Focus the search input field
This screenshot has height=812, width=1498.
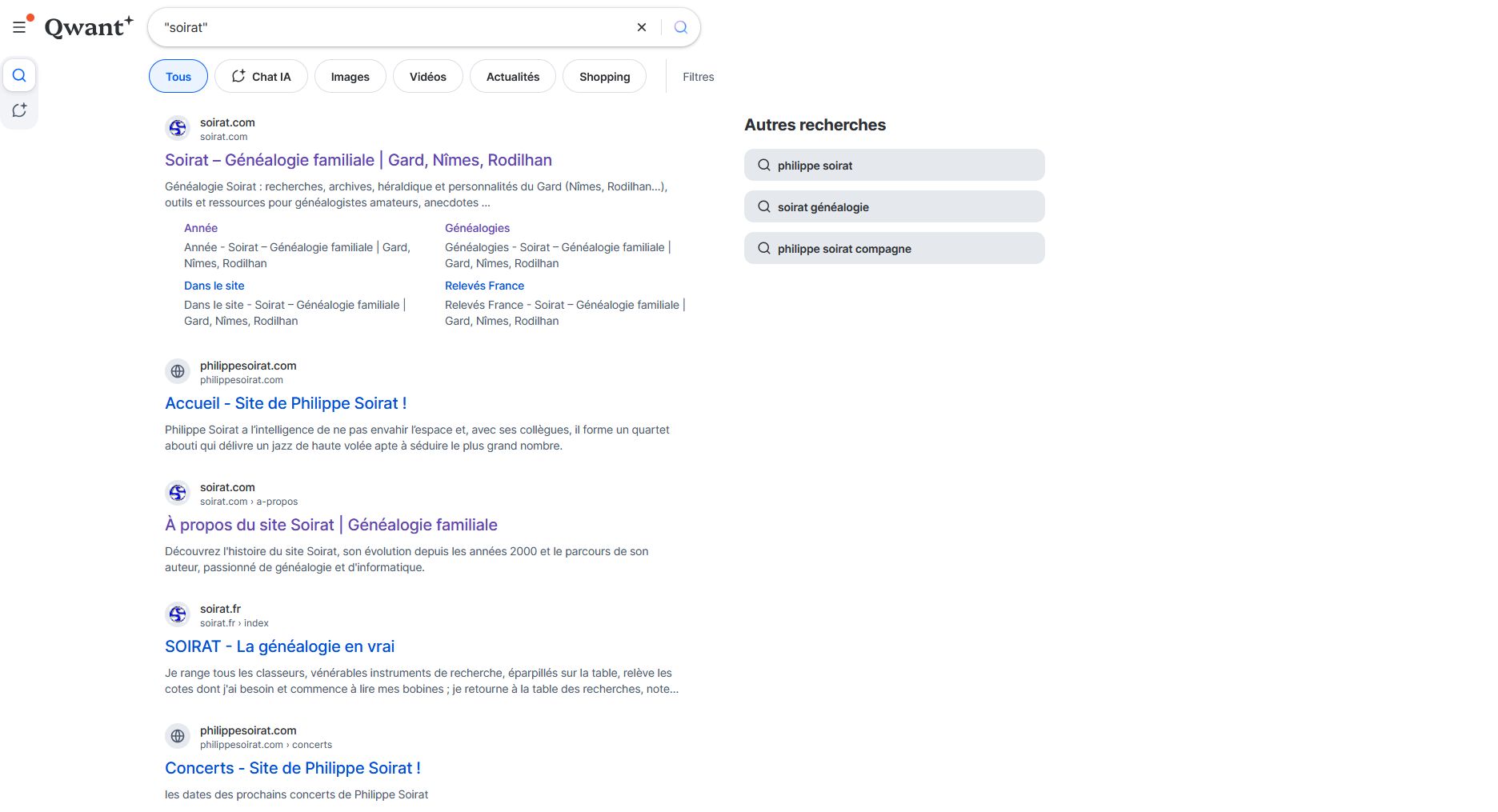tap(396, 27)
